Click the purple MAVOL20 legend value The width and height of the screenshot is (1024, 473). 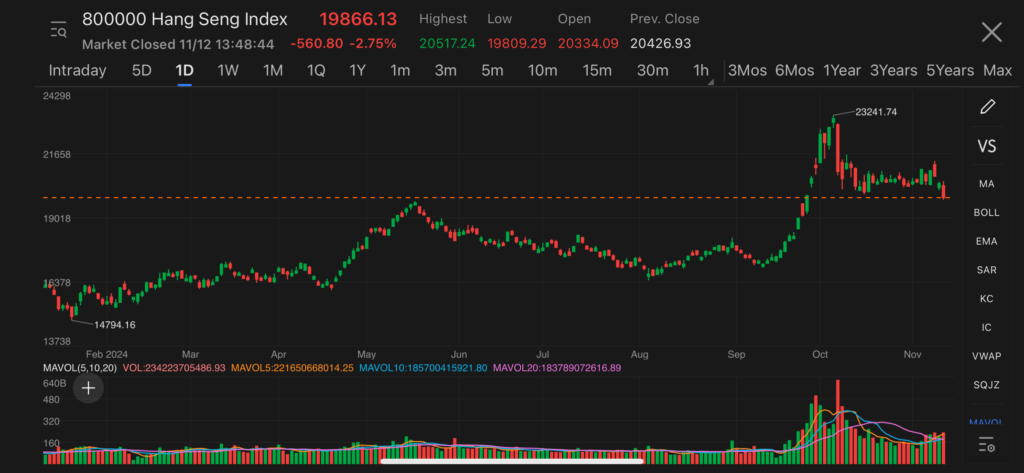click(557, 368)
